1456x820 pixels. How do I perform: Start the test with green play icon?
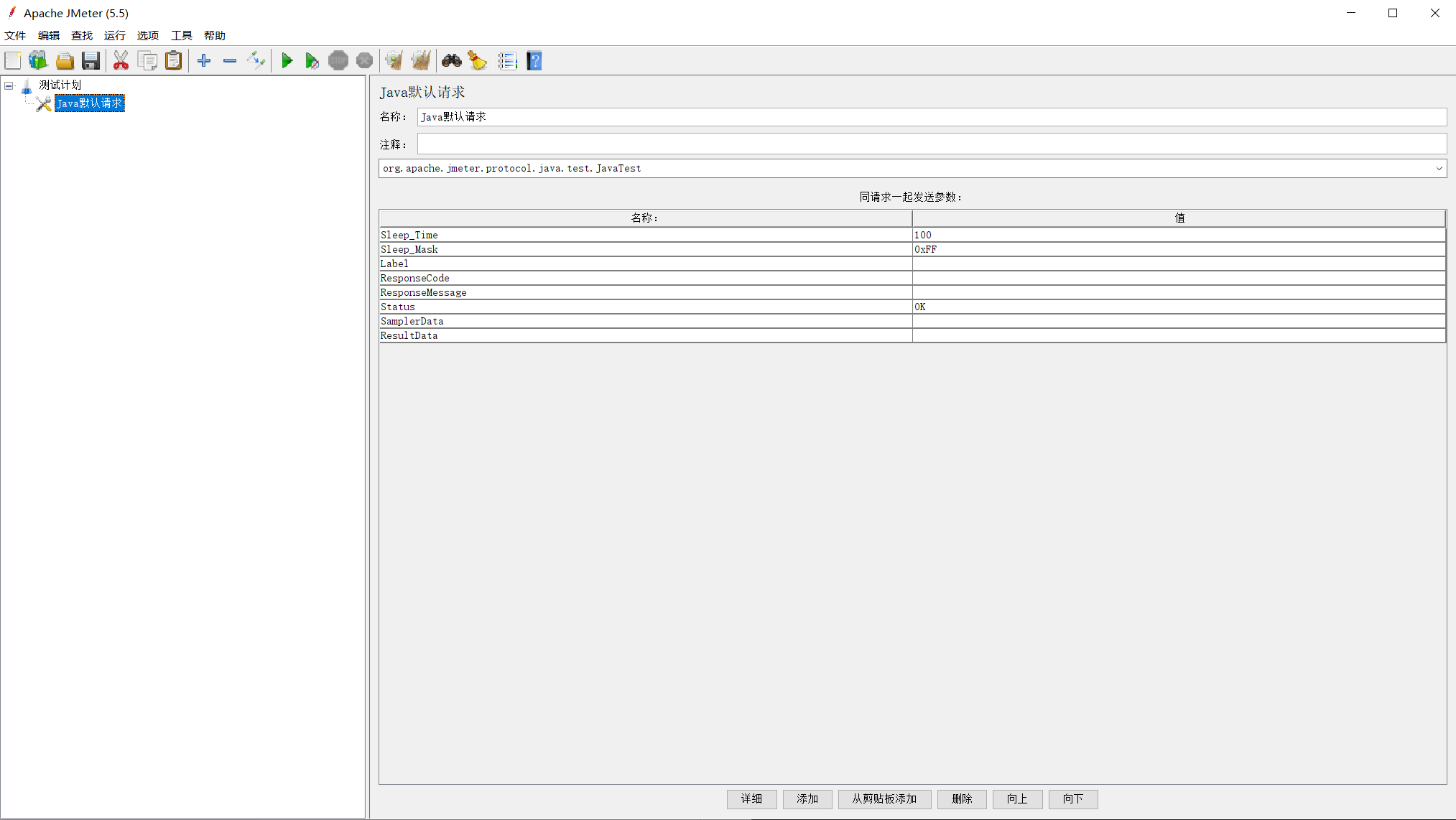click(x=287, y=61)
